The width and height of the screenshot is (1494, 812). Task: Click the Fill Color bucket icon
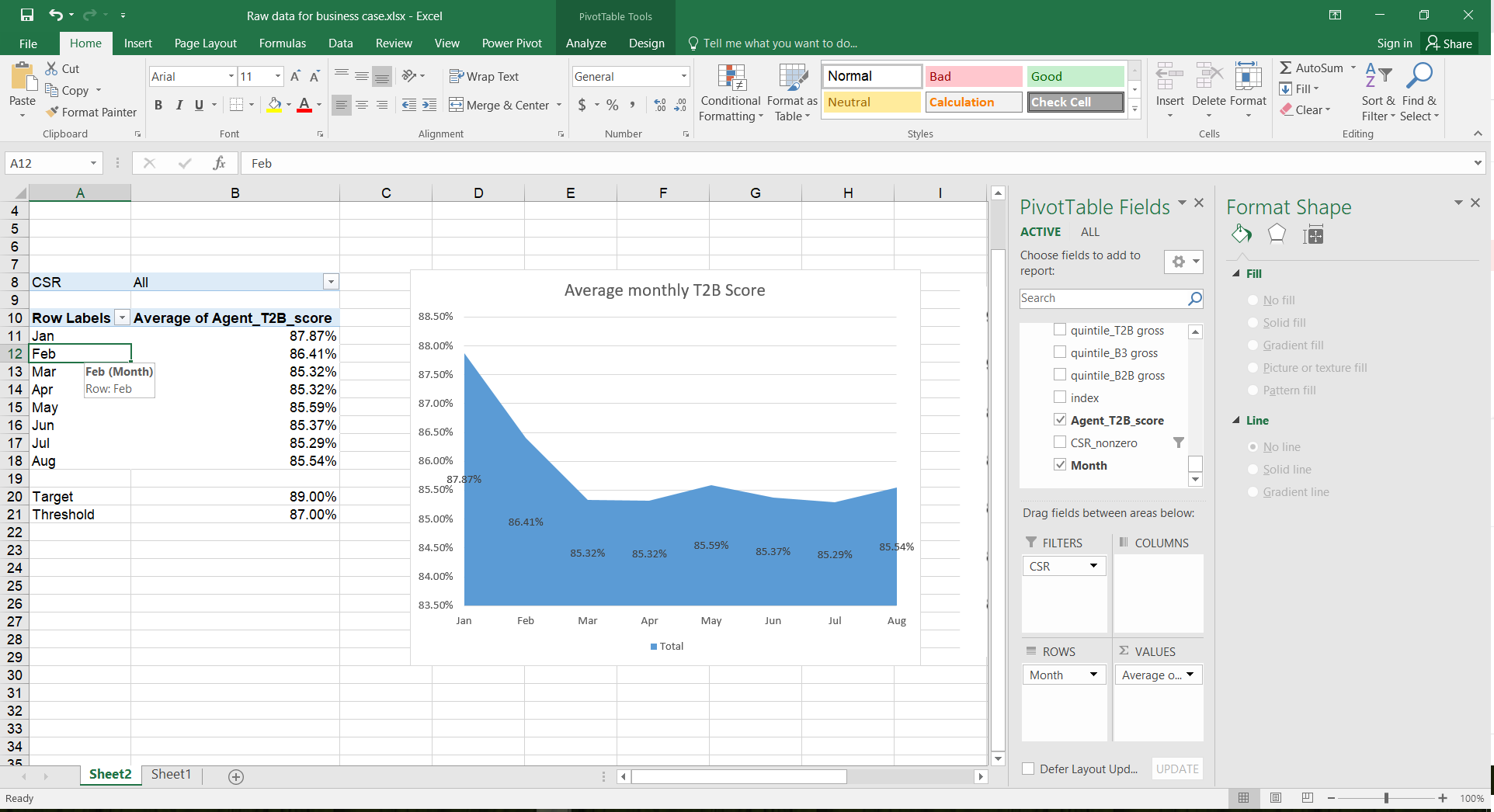(x=274, y=105)
